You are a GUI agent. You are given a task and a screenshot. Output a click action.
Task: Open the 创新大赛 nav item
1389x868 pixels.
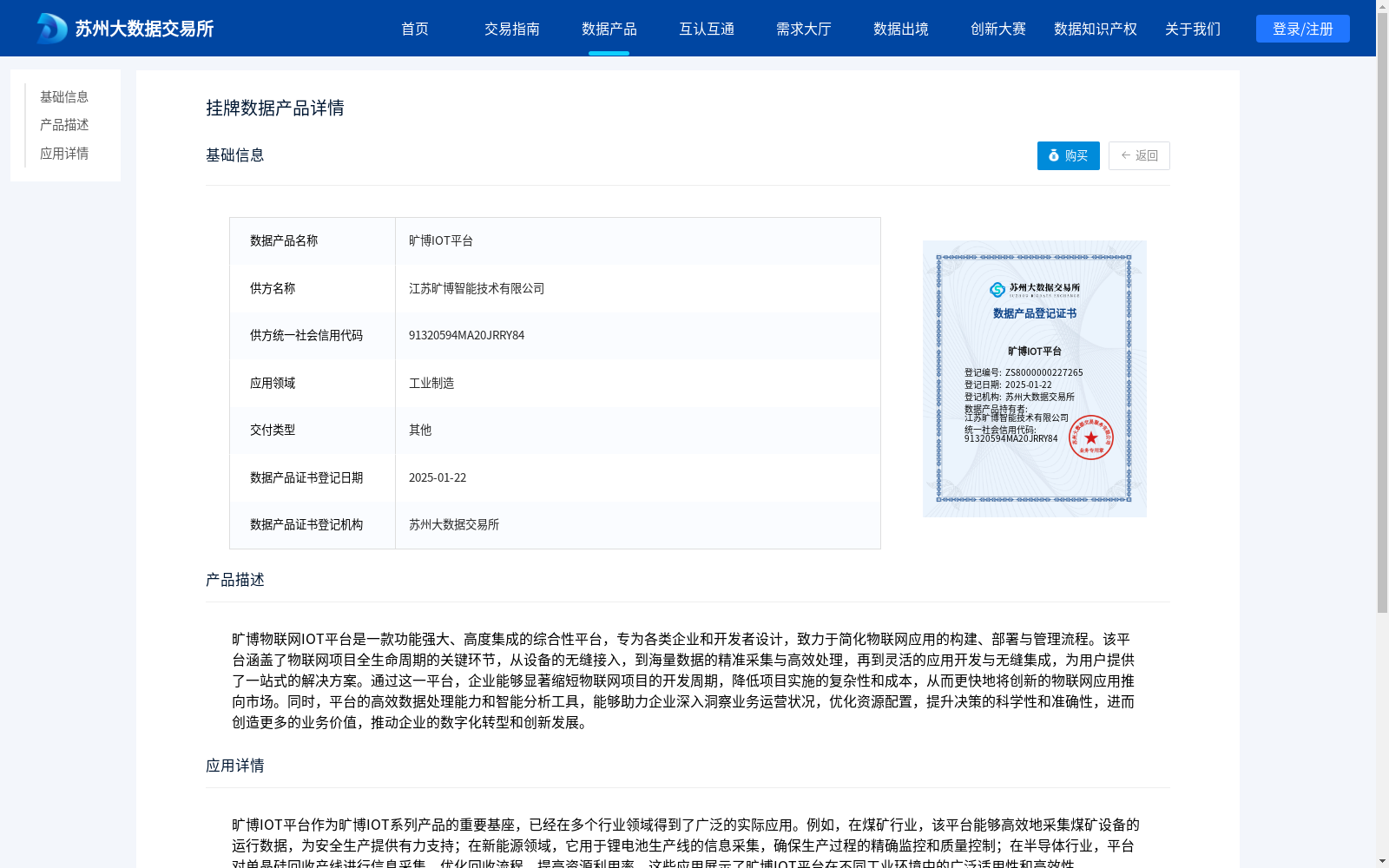(998, 29)
